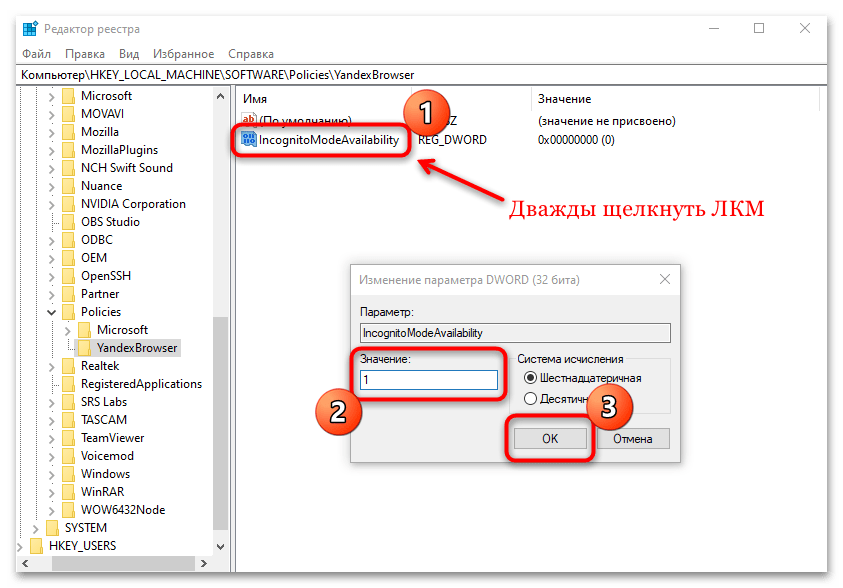
Task: Open the Правка menu
Action: pos(85,54)
